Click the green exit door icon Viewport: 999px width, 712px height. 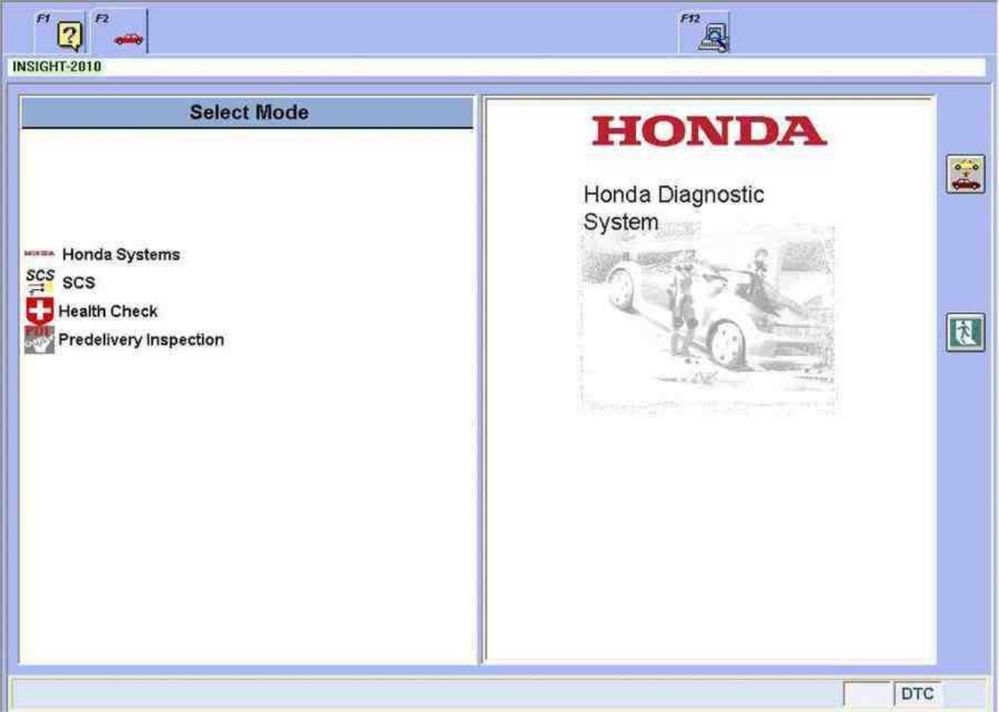pos(965,332)
